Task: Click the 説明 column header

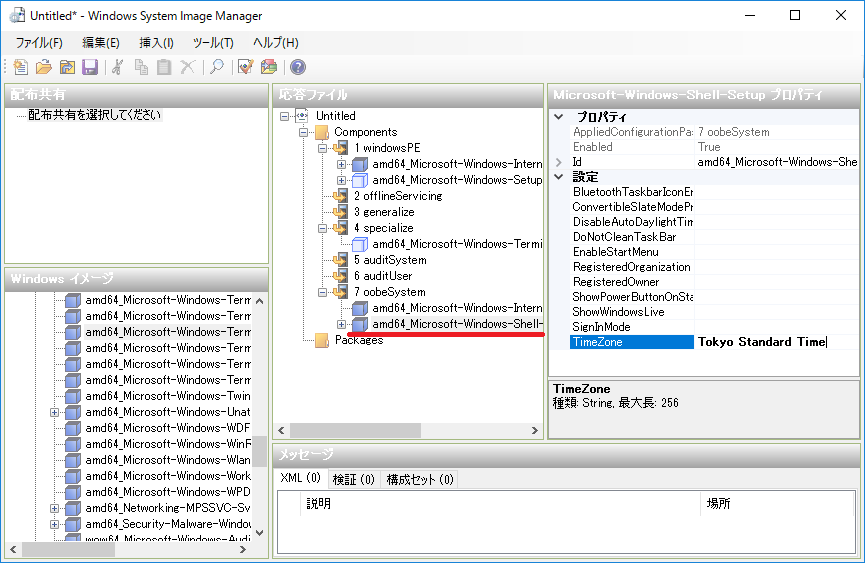Action: (x=500, y=503)
